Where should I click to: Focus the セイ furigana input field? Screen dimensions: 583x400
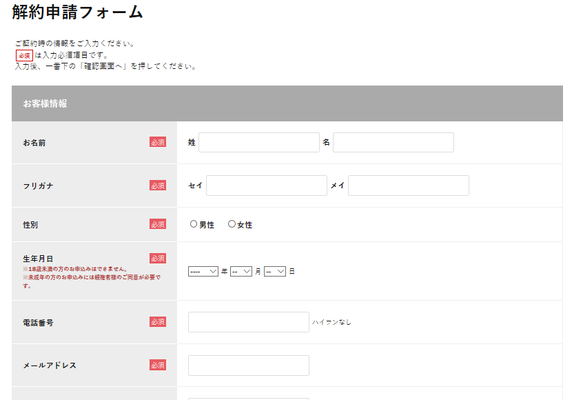[267, 186]
